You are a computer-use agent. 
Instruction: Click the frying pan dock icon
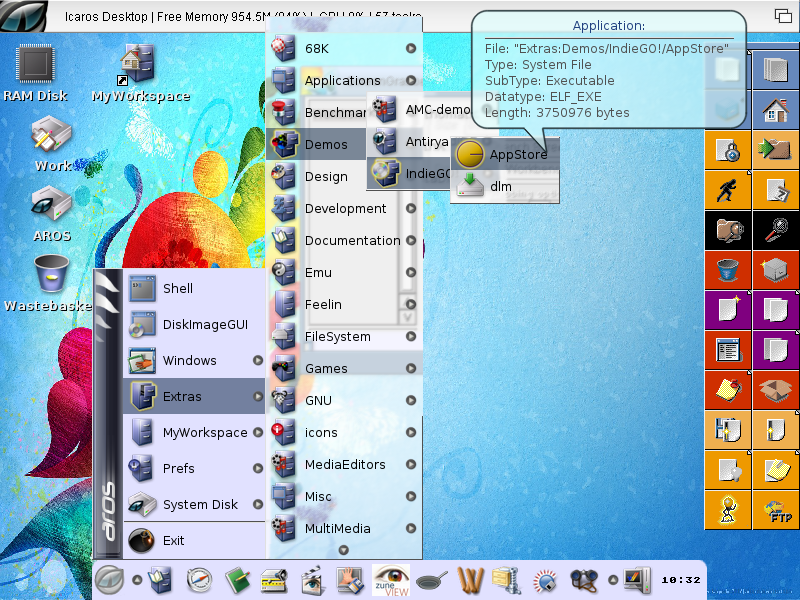(431, 580)
